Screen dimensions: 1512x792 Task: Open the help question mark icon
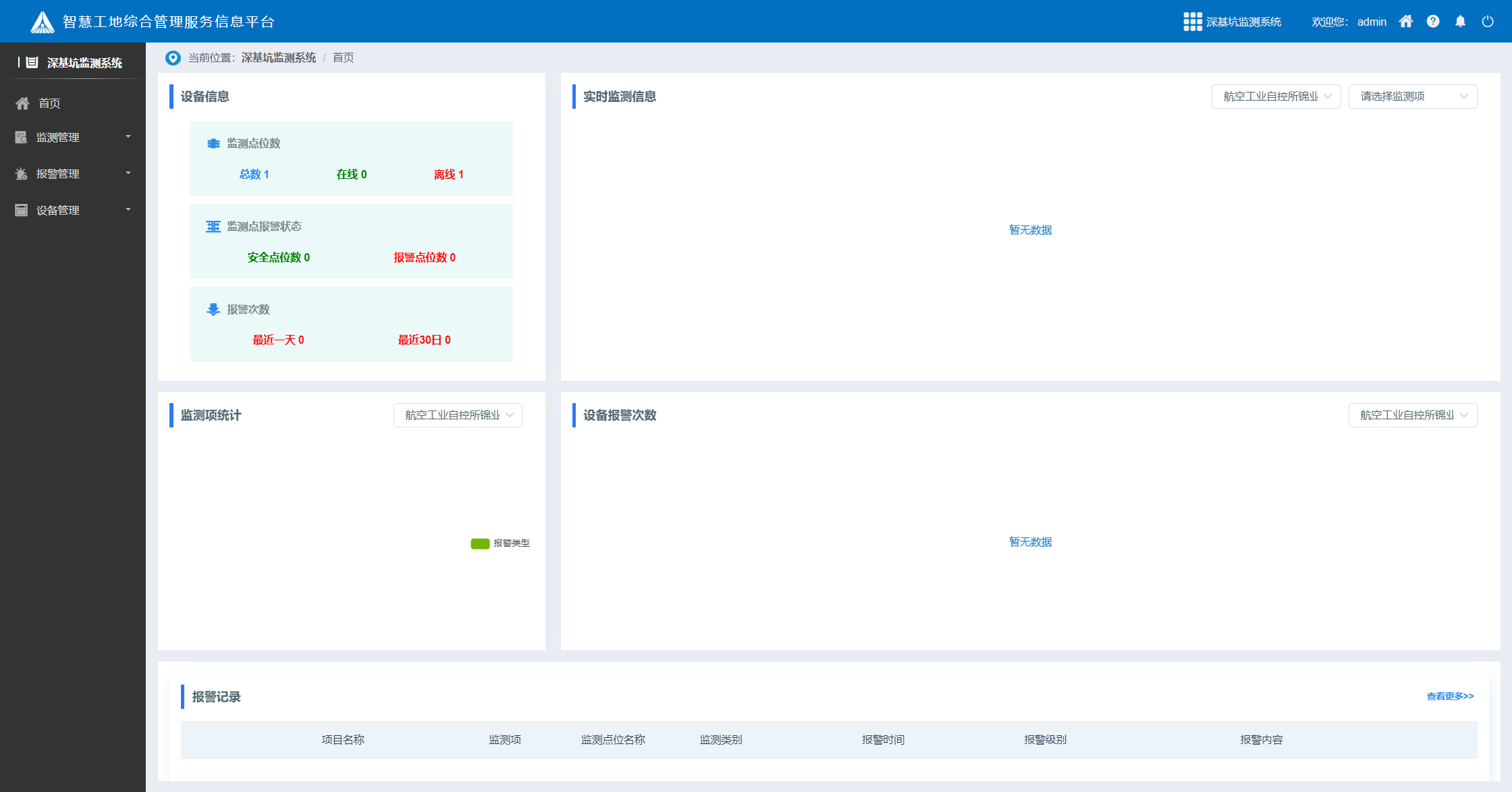click(1433, 22)
